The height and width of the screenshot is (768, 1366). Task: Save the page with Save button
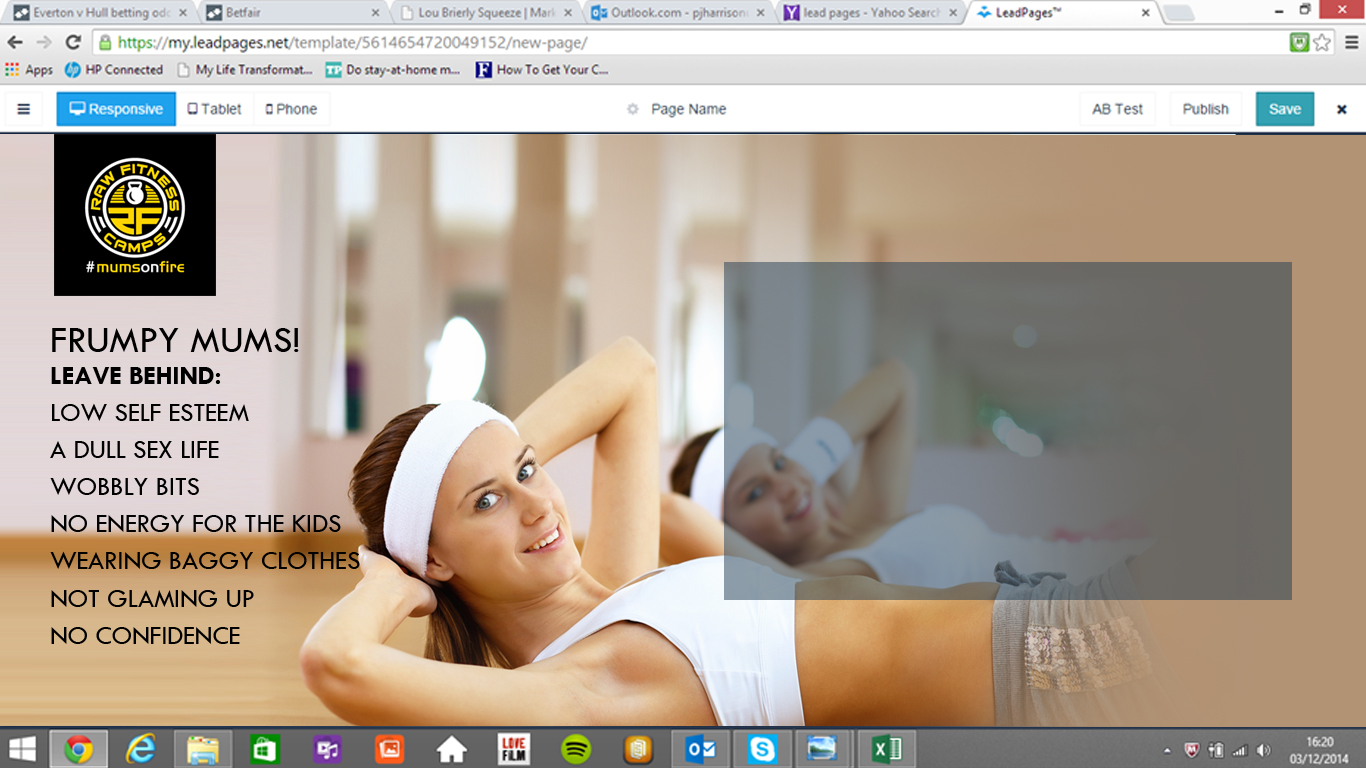[1285, 109]
